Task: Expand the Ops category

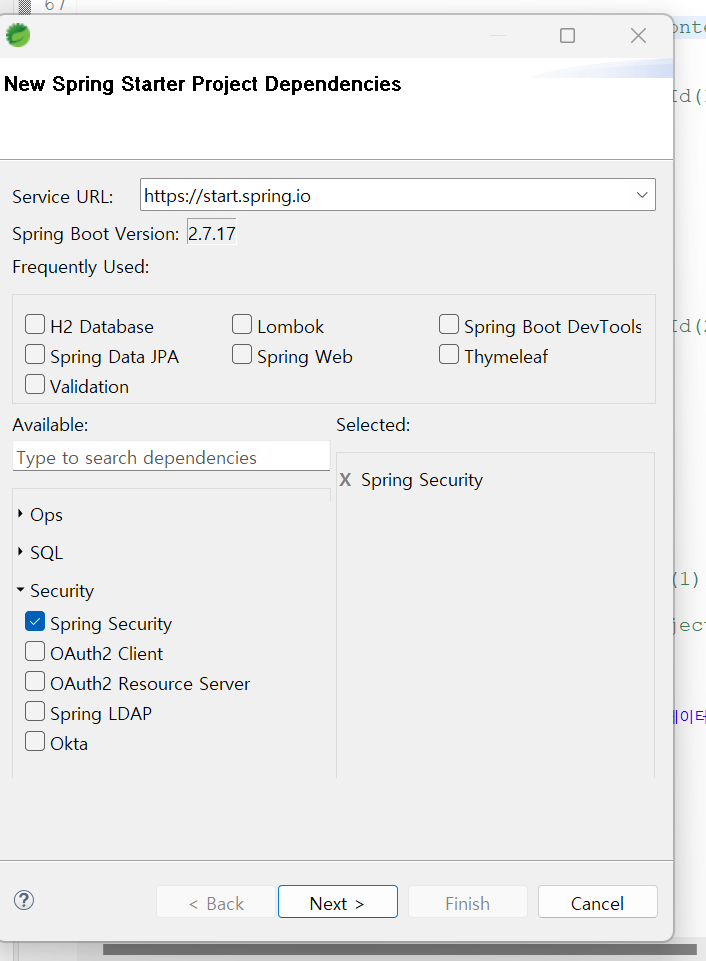Action: 20,514
